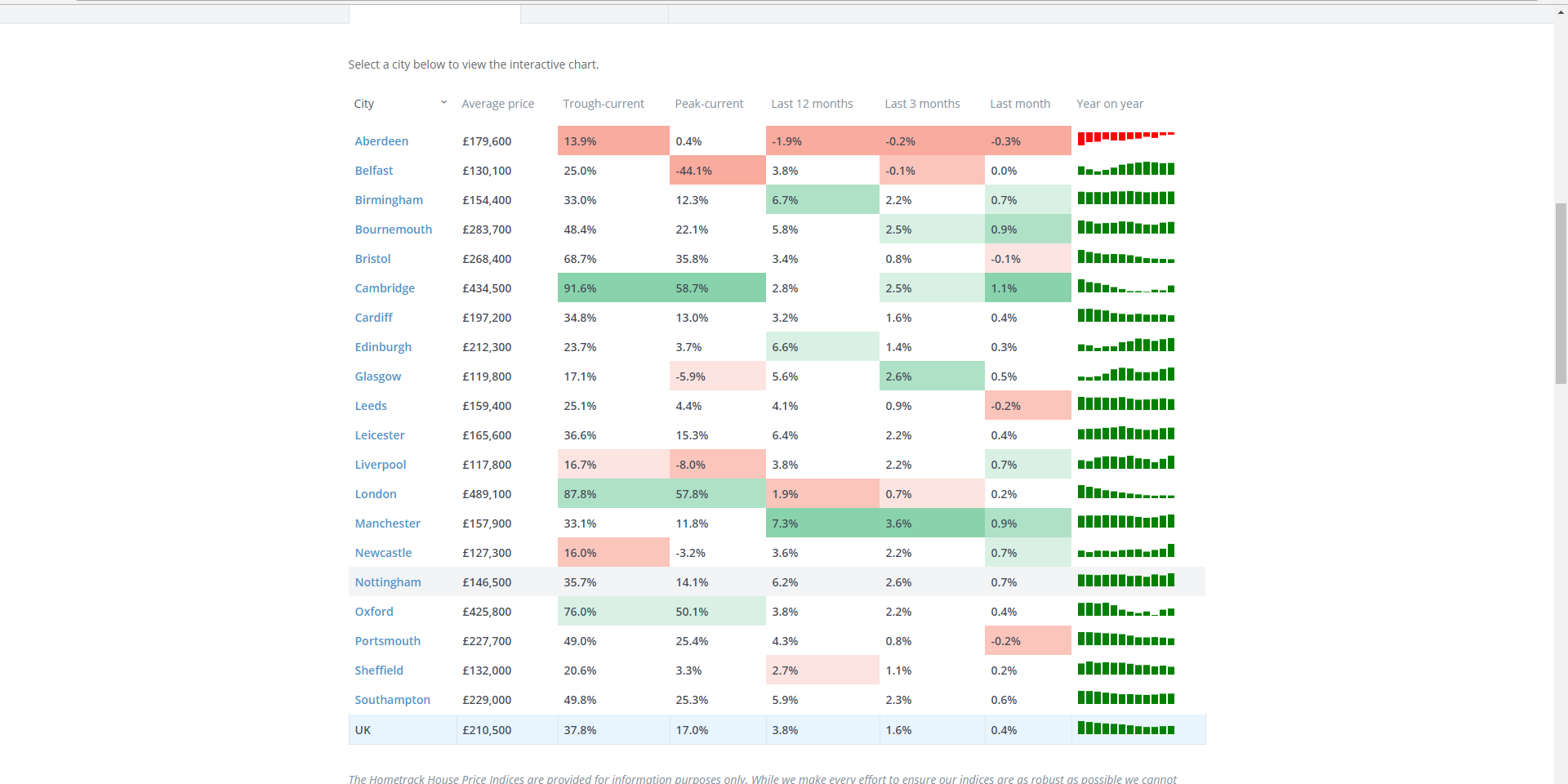Click Oxford's year-on-year sparkline chart
The image size is (1568, 784).
click(1125, 610)
